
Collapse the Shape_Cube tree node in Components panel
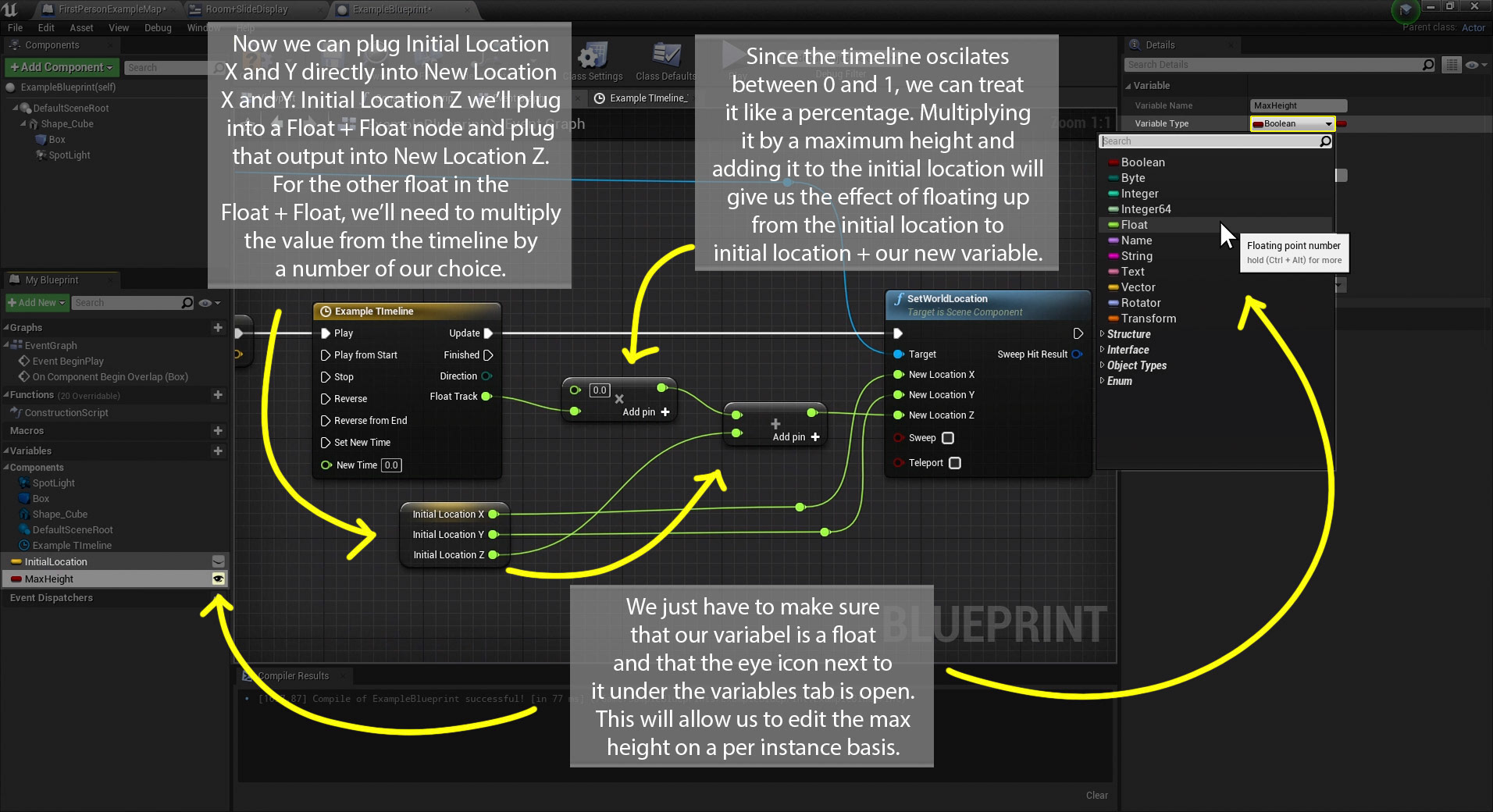tap(23, 124)
